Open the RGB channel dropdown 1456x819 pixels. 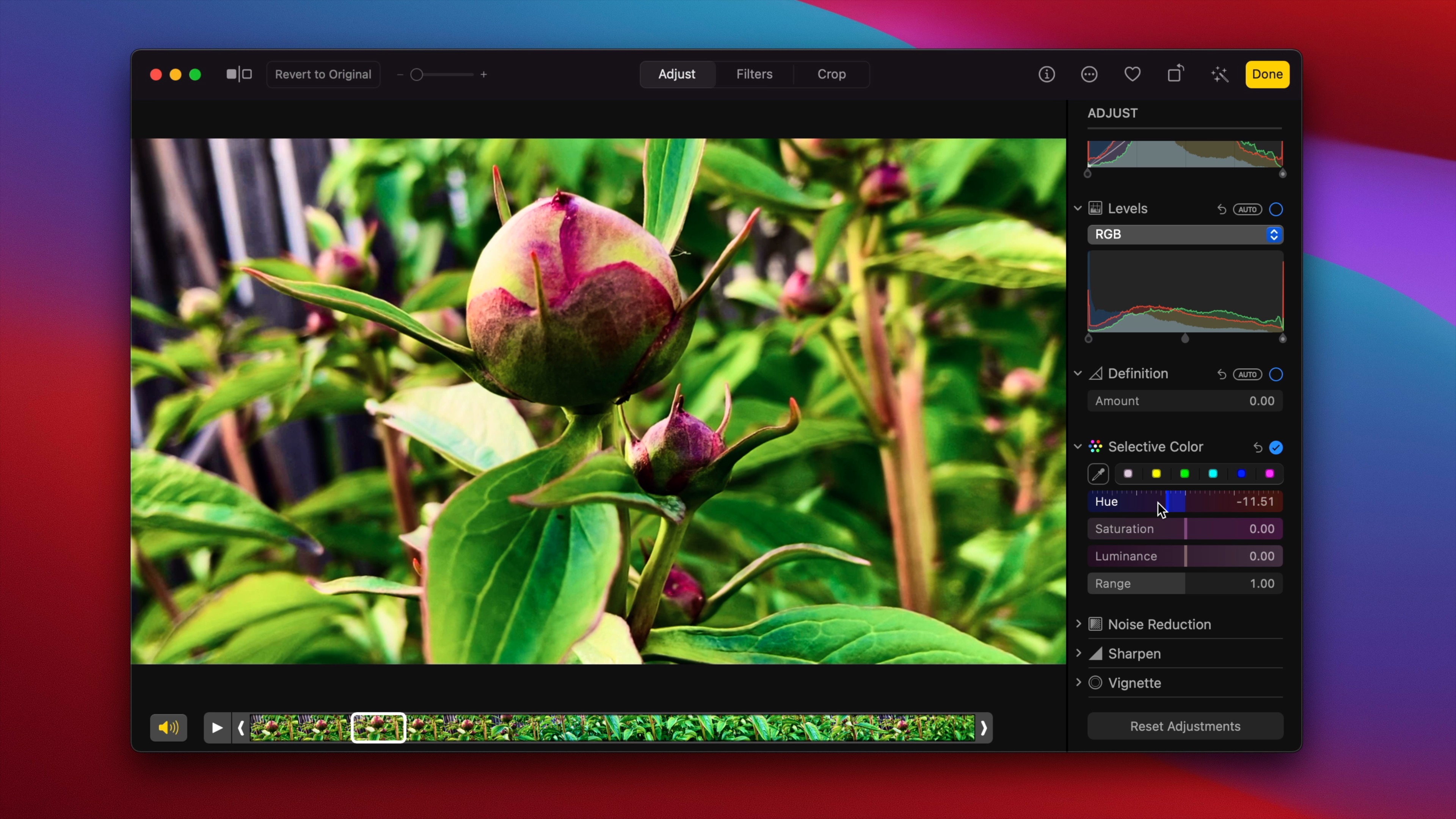tap(1185, 235)
